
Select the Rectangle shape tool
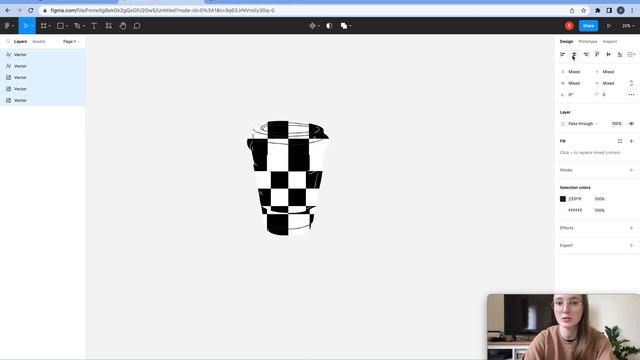click(60, 26)
